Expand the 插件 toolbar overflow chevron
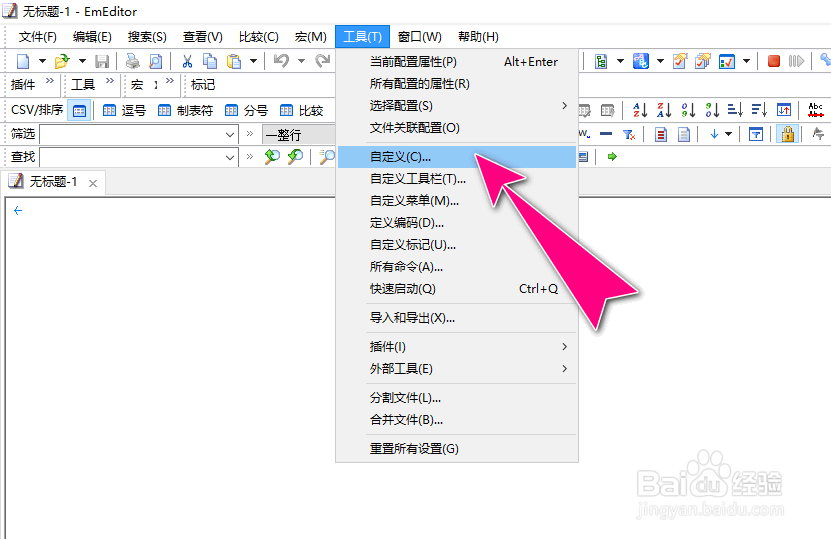This screenshot has width=831, height=539. coord(50,81)
